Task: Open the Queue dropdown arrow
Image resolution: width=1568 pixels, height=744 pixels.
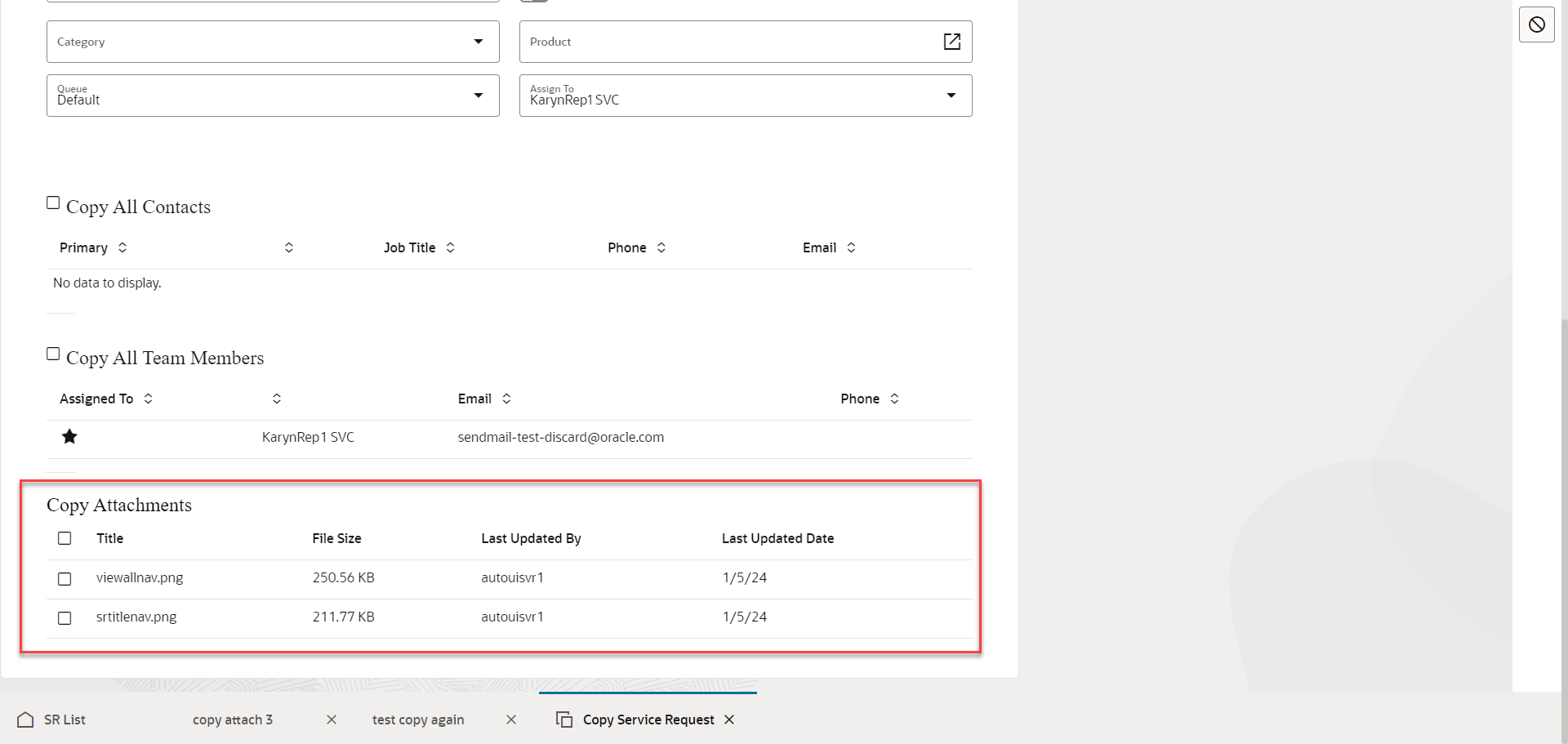Action: [x=479, y=96]
